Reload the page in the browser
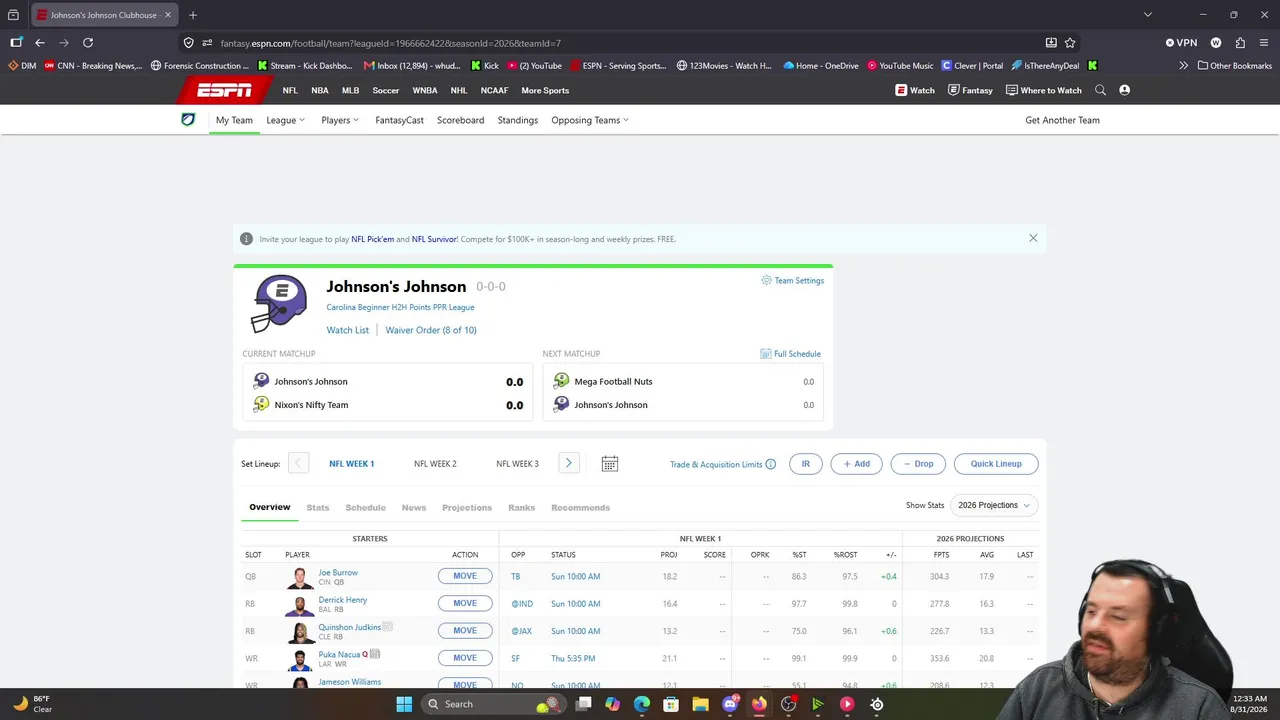The height and width of the screenshot is (720, 1280). (x=88, y=43)
